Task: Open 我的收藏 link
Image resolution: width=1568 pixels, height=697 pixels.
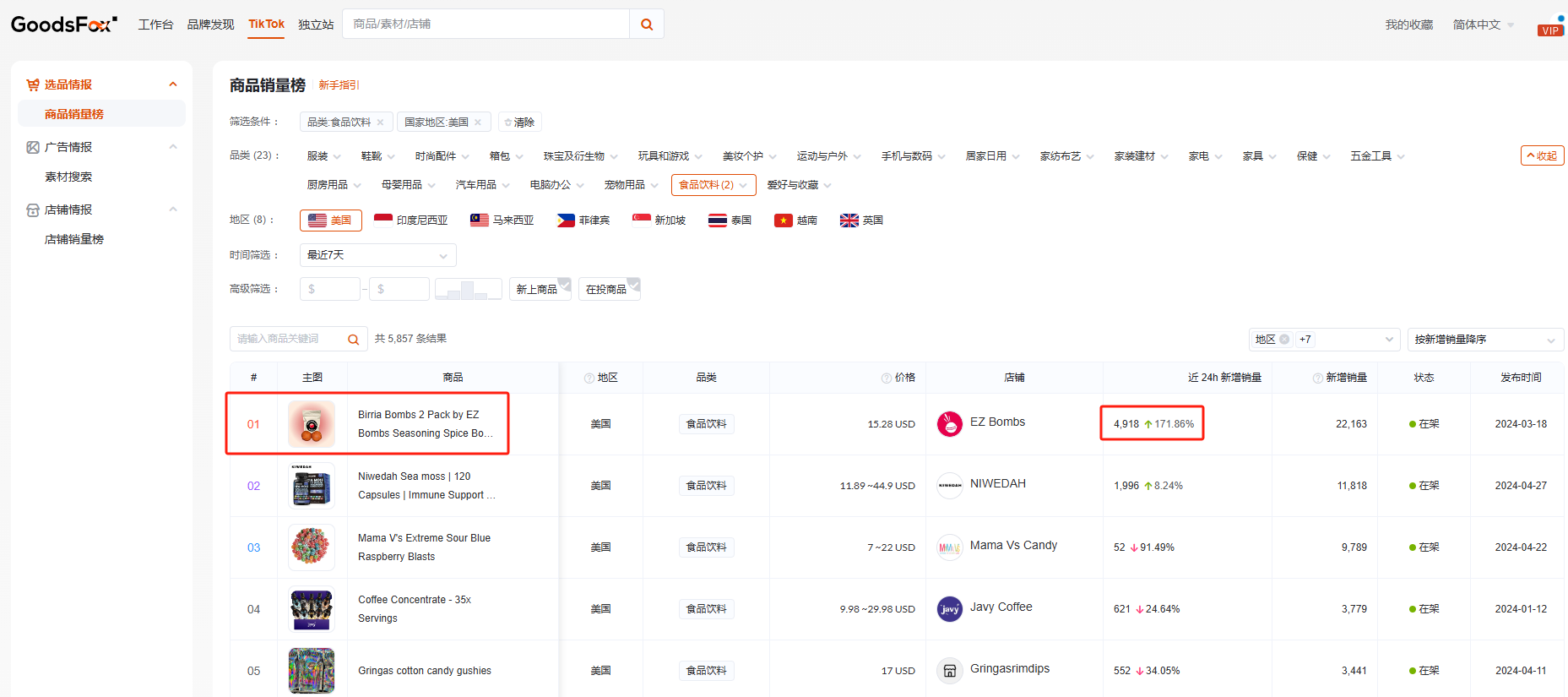Action: pyautogui.click(x=1409, y=25)
